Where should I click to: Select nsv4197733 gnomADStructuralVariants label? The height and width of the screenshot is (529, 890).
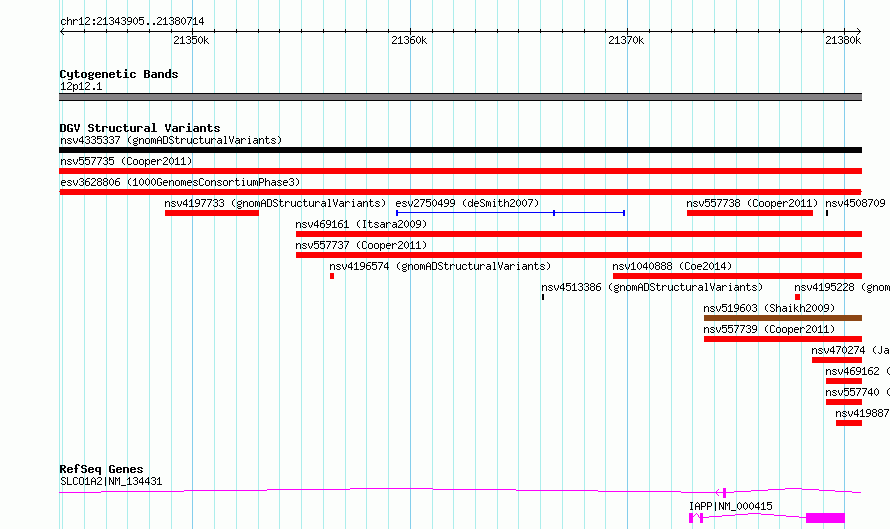coord(275,203)
